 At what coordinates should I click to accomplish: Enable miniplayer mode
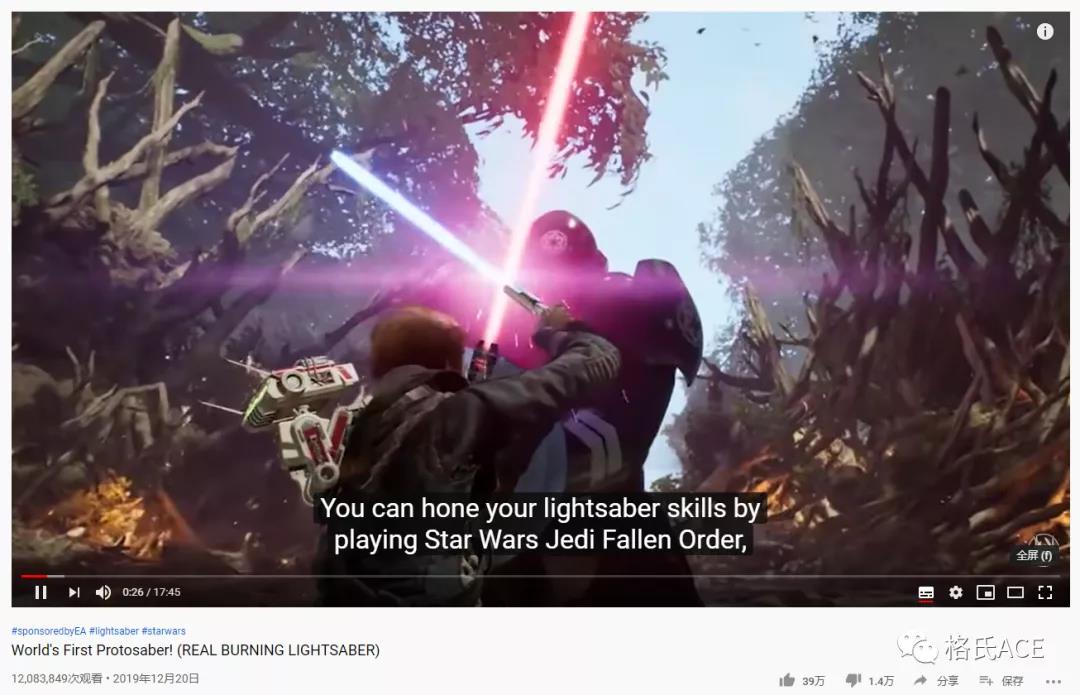tap(986, 592)
